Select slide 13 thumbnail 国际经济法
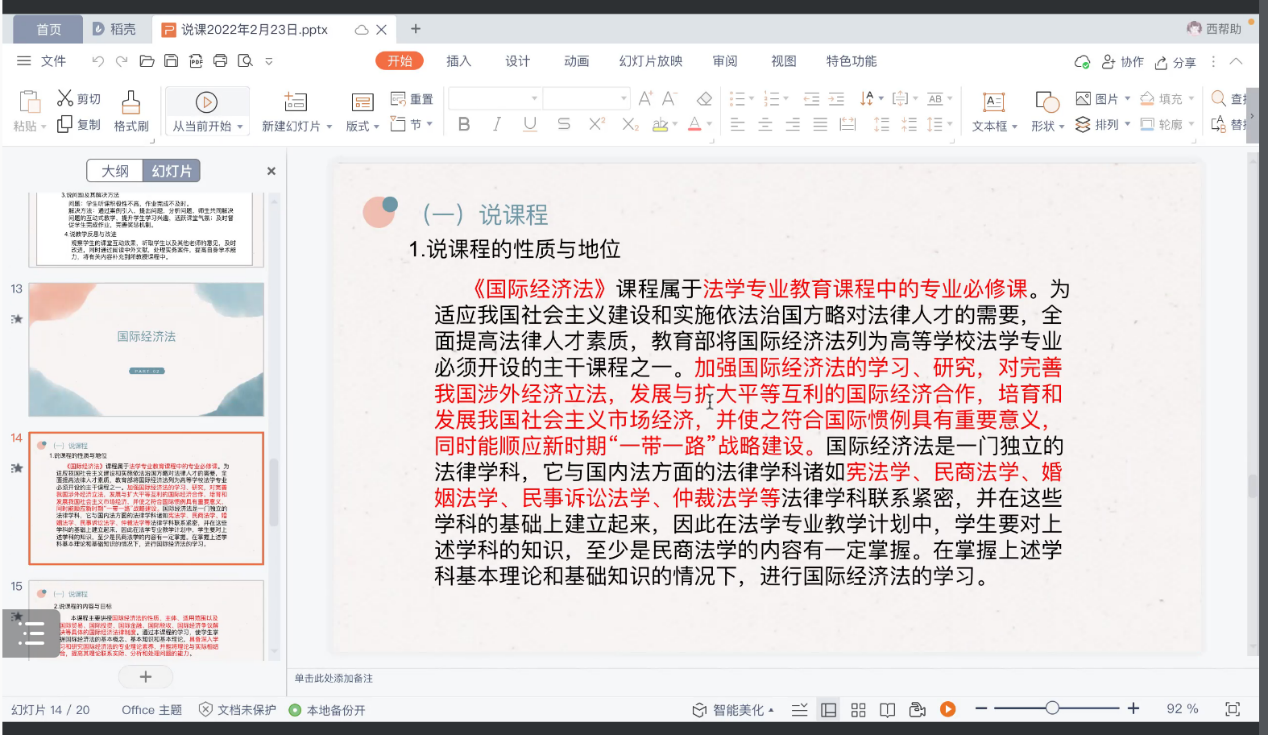Image resolution: width=1268 pixels, height=735 pixels. (x=146, y=349)
